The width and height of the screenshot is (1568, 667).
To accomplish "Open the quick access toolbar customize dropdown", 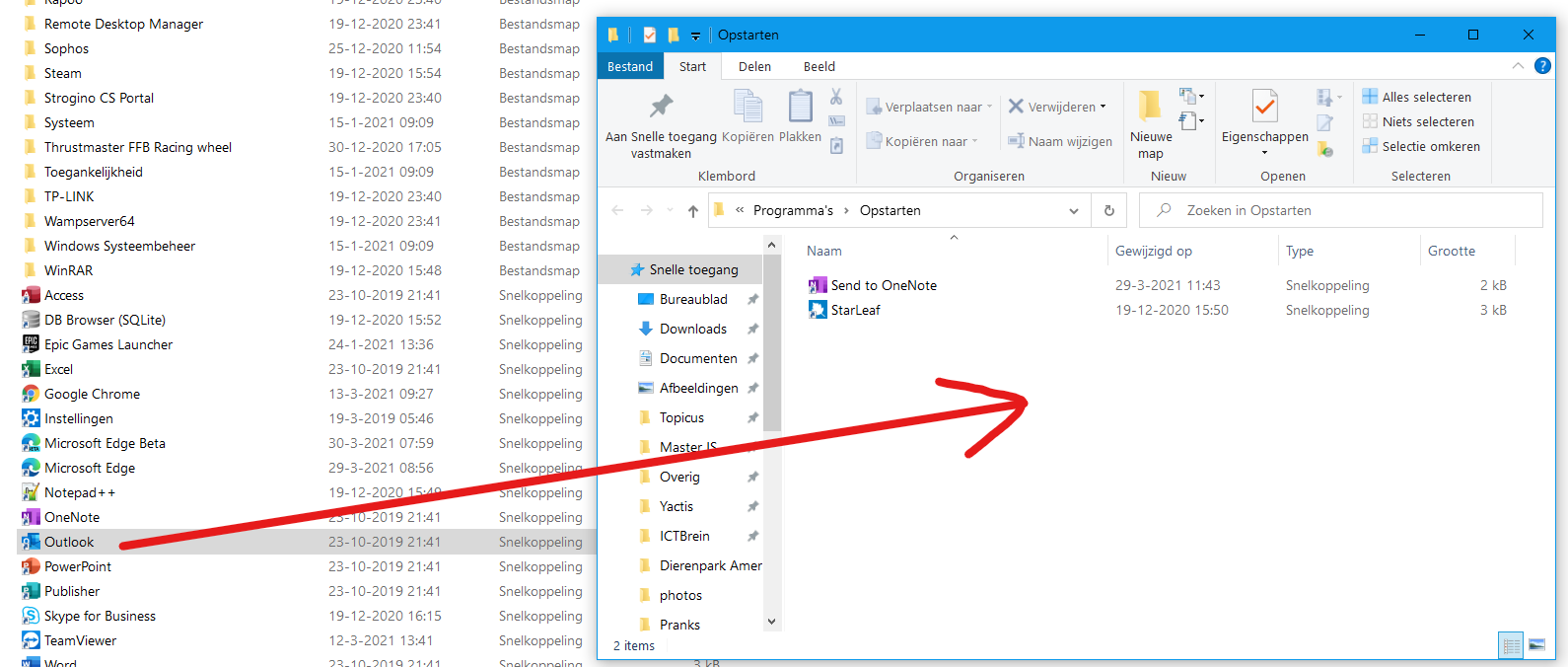I will (x=695, y=36).
